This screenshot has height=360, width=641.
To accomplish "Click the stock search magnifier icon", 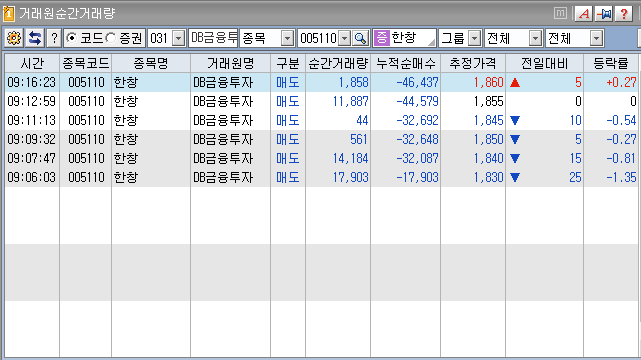I will [361, 38].
